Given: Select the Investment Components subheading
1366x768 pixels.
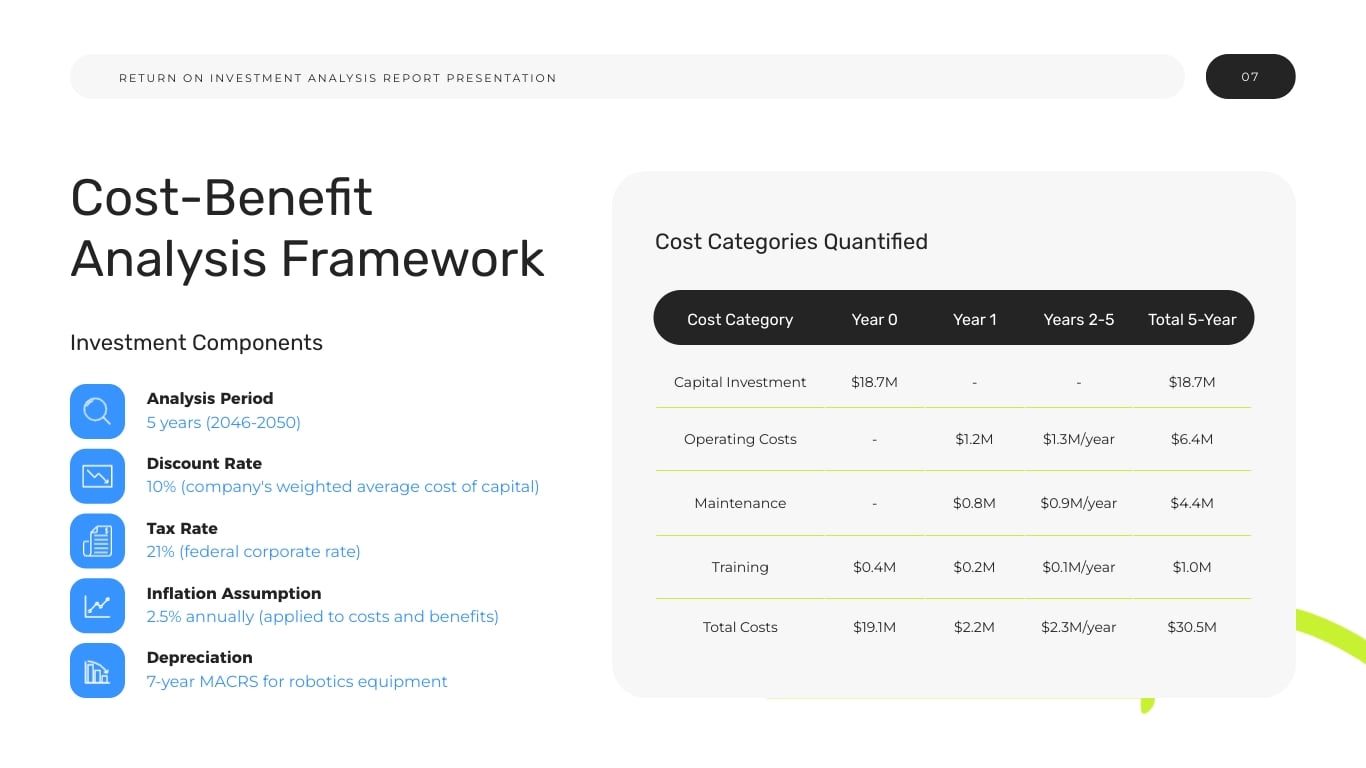Looking at the screenshot, I should click(196, 343).
